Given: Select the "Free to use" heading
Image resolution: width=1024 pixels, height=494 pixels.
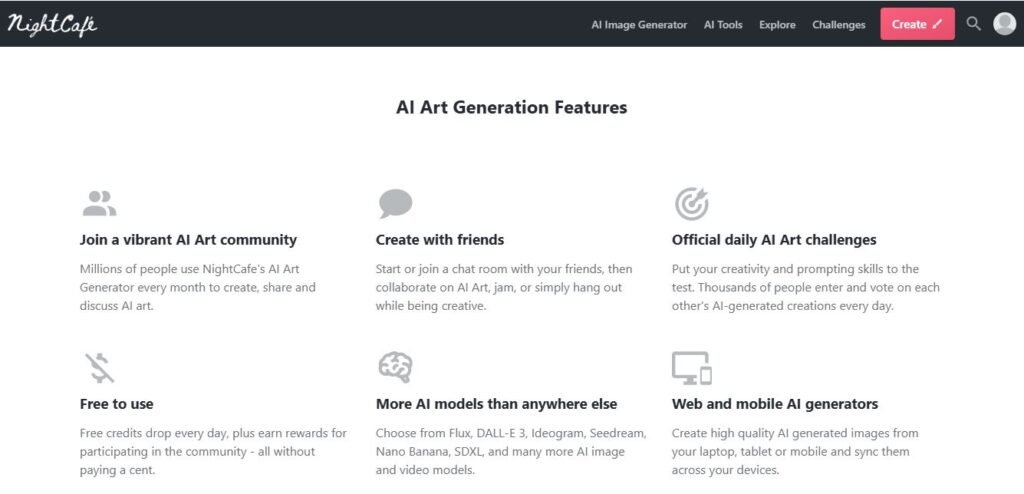Looking at the screenshot, I should coord(116,404).
